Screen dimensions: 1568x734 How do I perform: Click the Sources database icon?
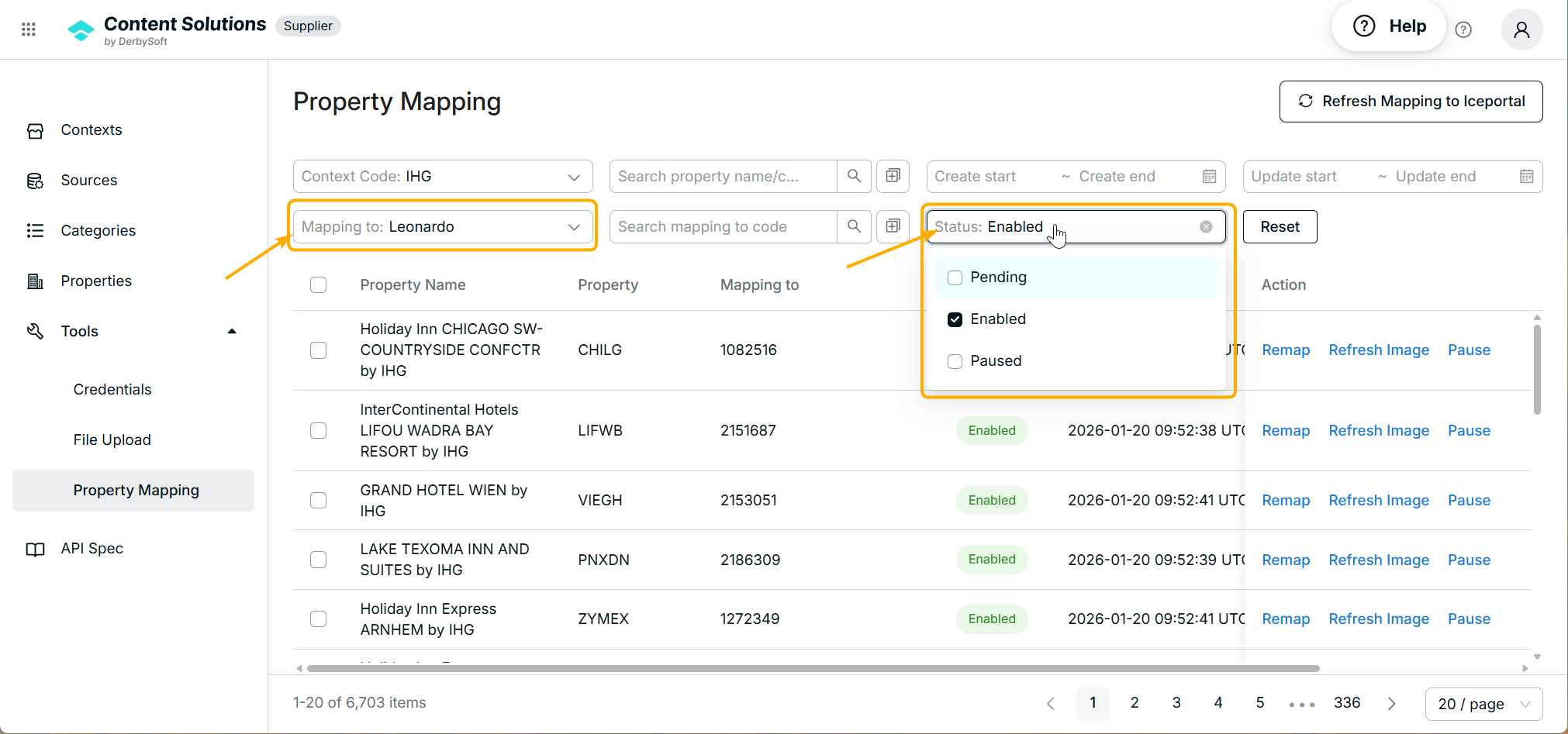coord(35,181)
